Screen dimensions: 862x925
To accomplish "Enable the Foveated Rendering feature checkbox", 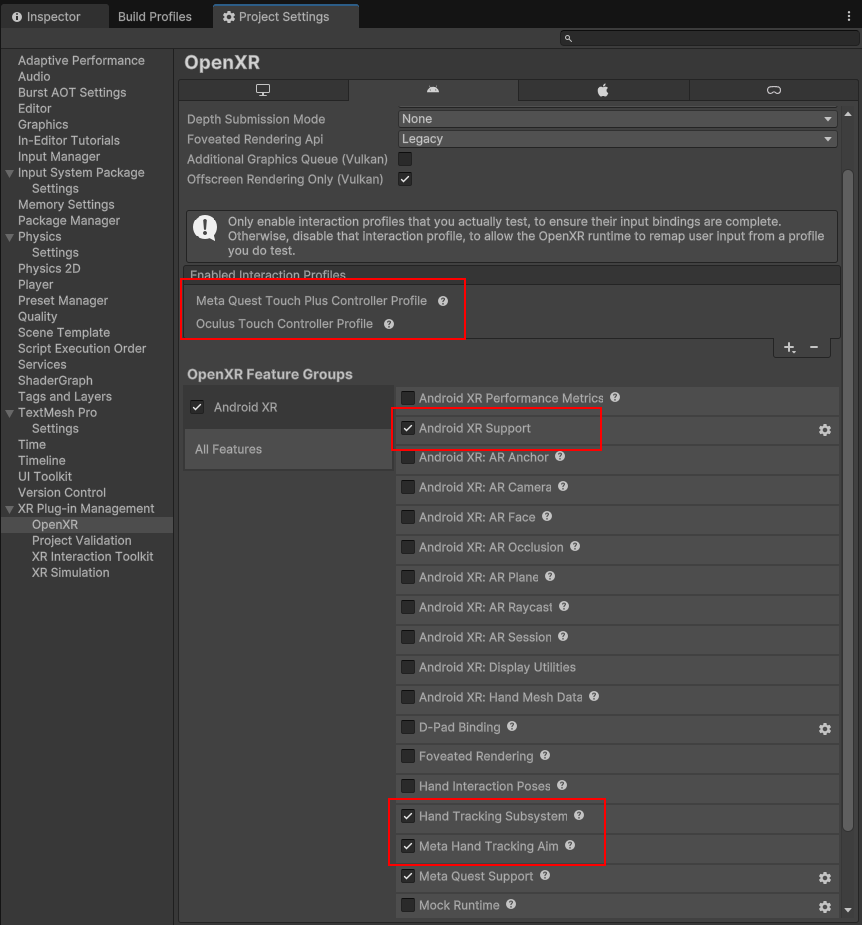I will 408,756.
